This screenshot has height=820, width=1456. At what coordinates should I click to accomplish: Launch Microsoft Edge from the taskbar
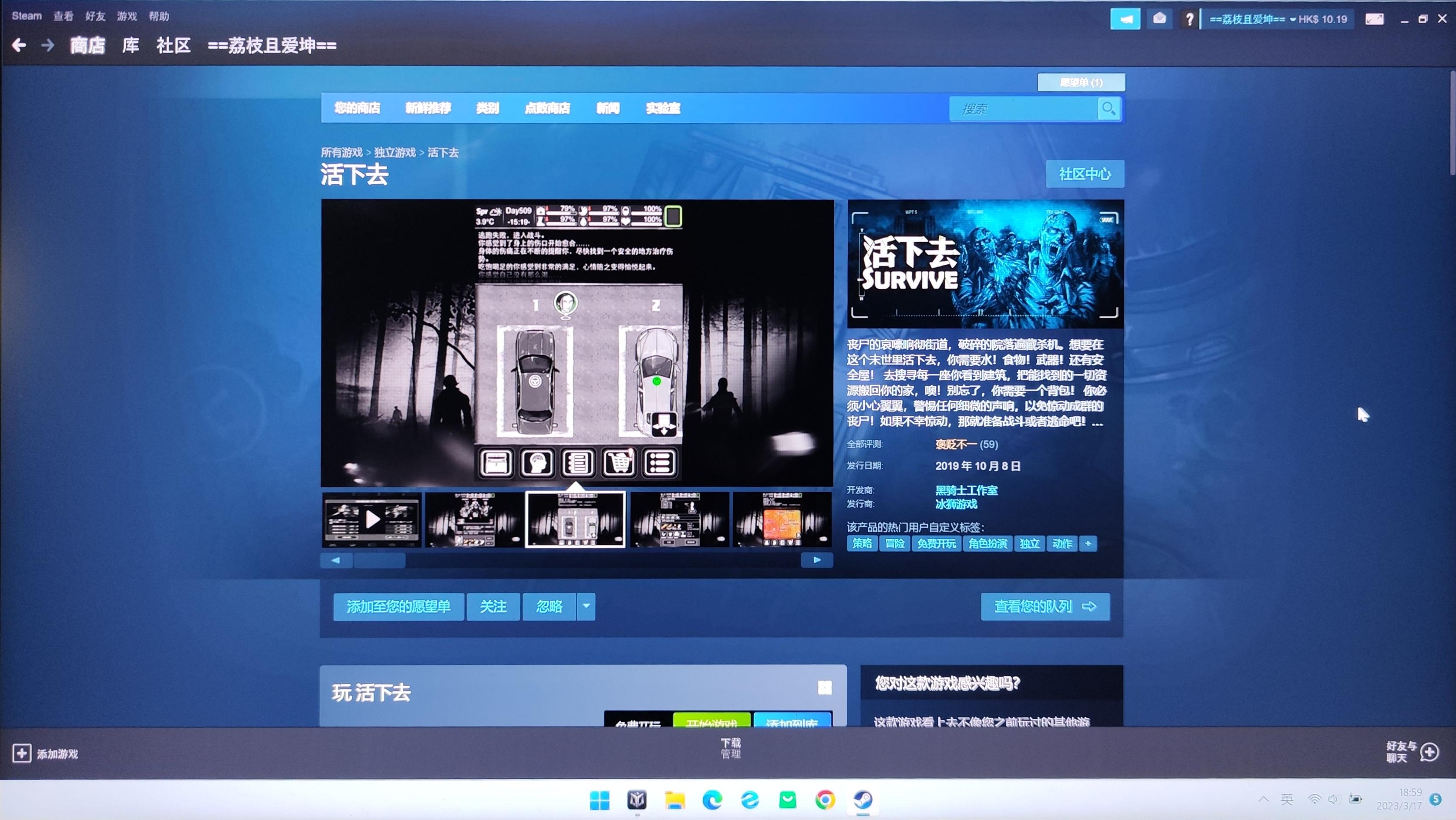point(711,800)
